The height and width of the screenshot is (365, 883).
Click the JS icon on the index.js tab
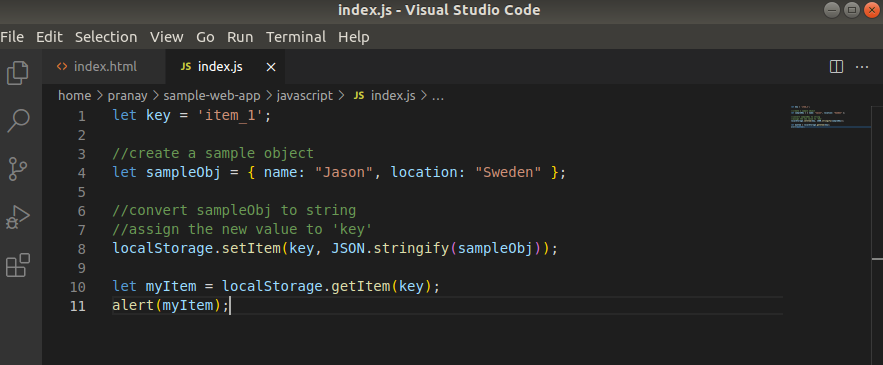(185, 67)
